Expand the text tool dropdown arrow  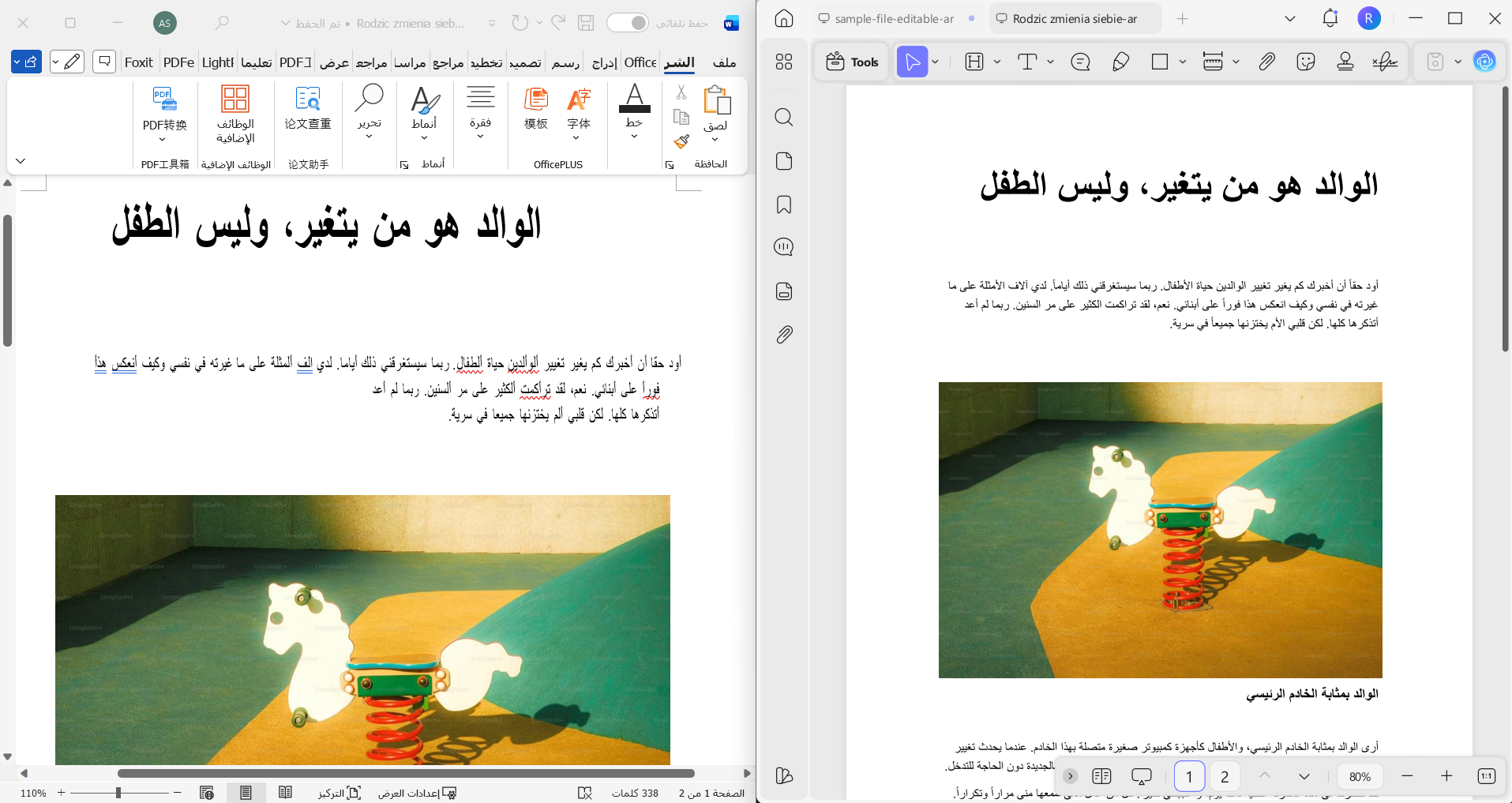pyautogui.click(x=1051, y=62)
